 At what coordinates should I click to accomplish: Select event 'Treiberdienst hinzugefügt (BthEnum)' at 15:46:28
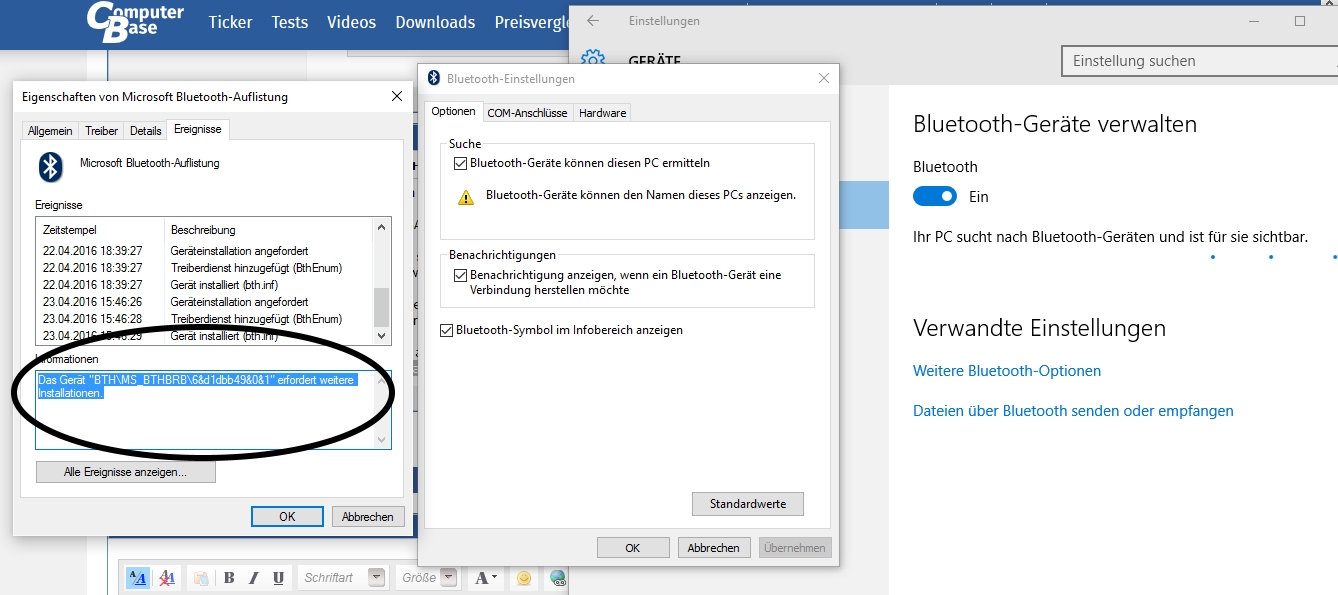(204, 319)
